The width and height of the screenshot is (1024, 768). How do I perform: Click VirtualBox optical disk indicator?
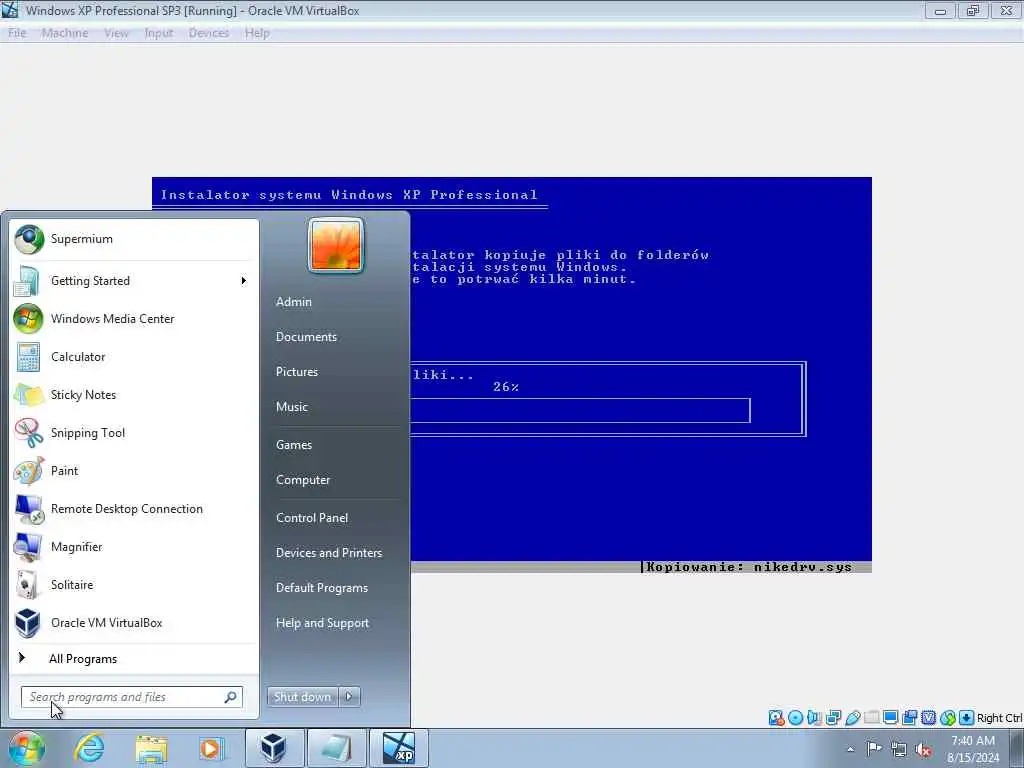point(795,718)
